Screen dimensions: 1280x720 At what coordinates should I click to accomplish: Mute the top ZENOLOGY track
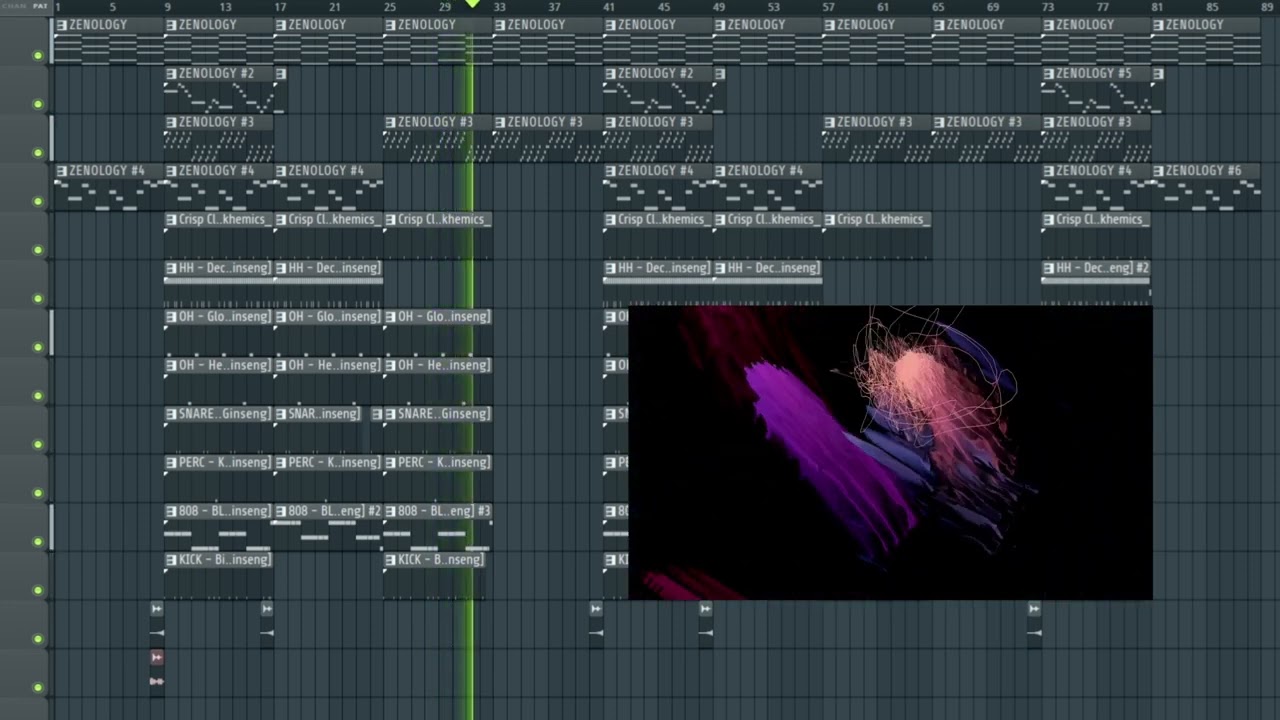coord(38,55)
